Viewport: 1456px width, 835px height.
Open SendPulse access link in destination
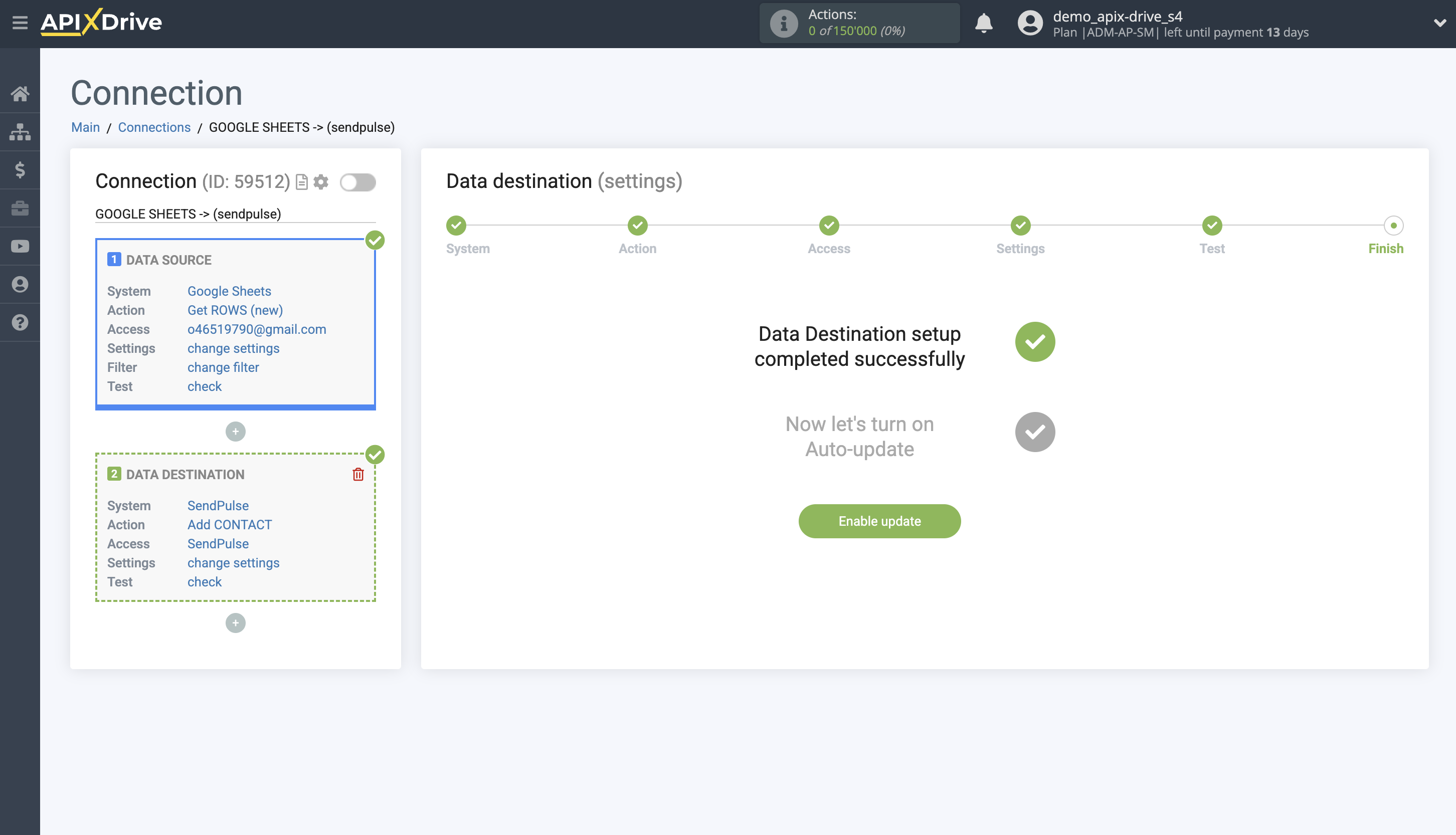[x=218, y=544]
